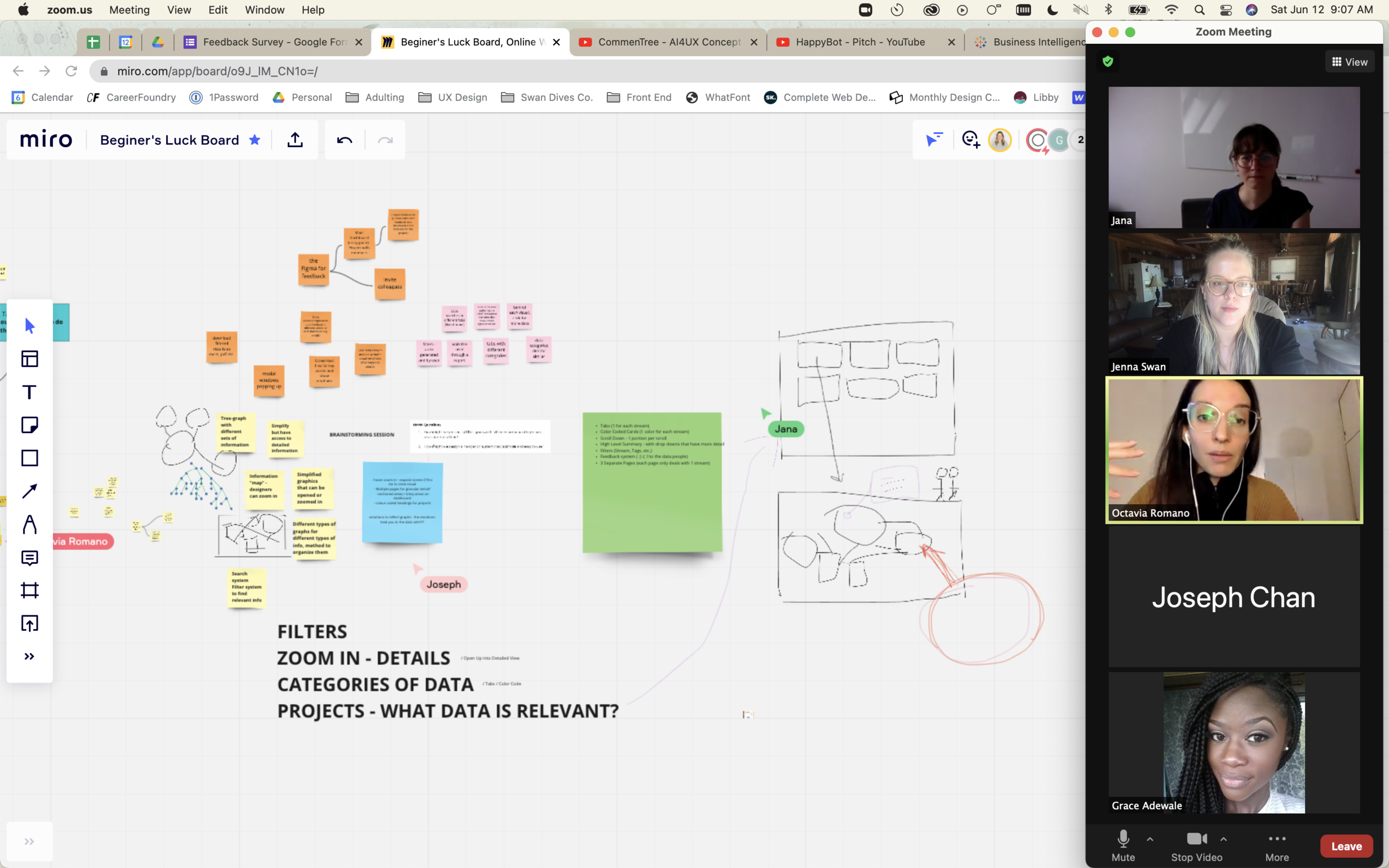The height and width of the screenshot is (868, 1389).
Task: Undo the last board action
Action: coord(344,140)
